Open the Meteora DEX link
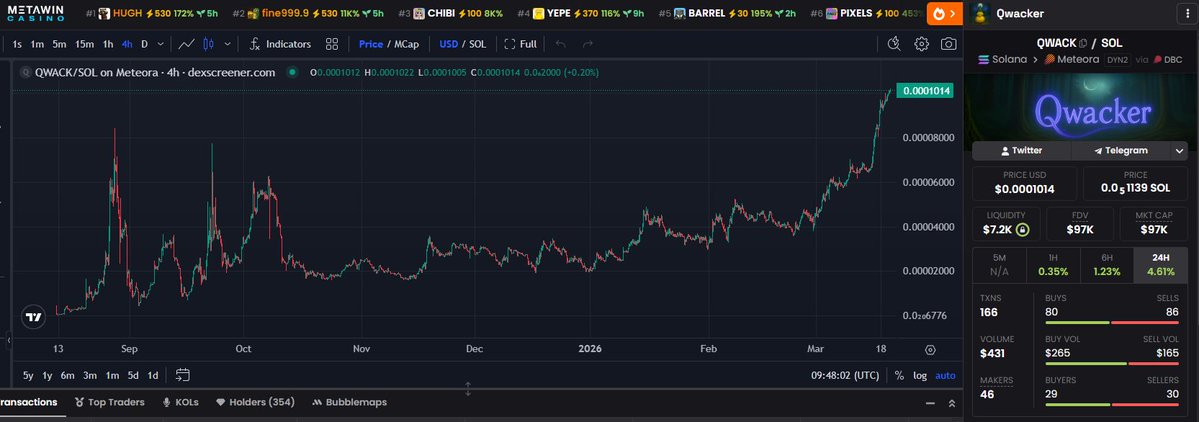 1072,60
